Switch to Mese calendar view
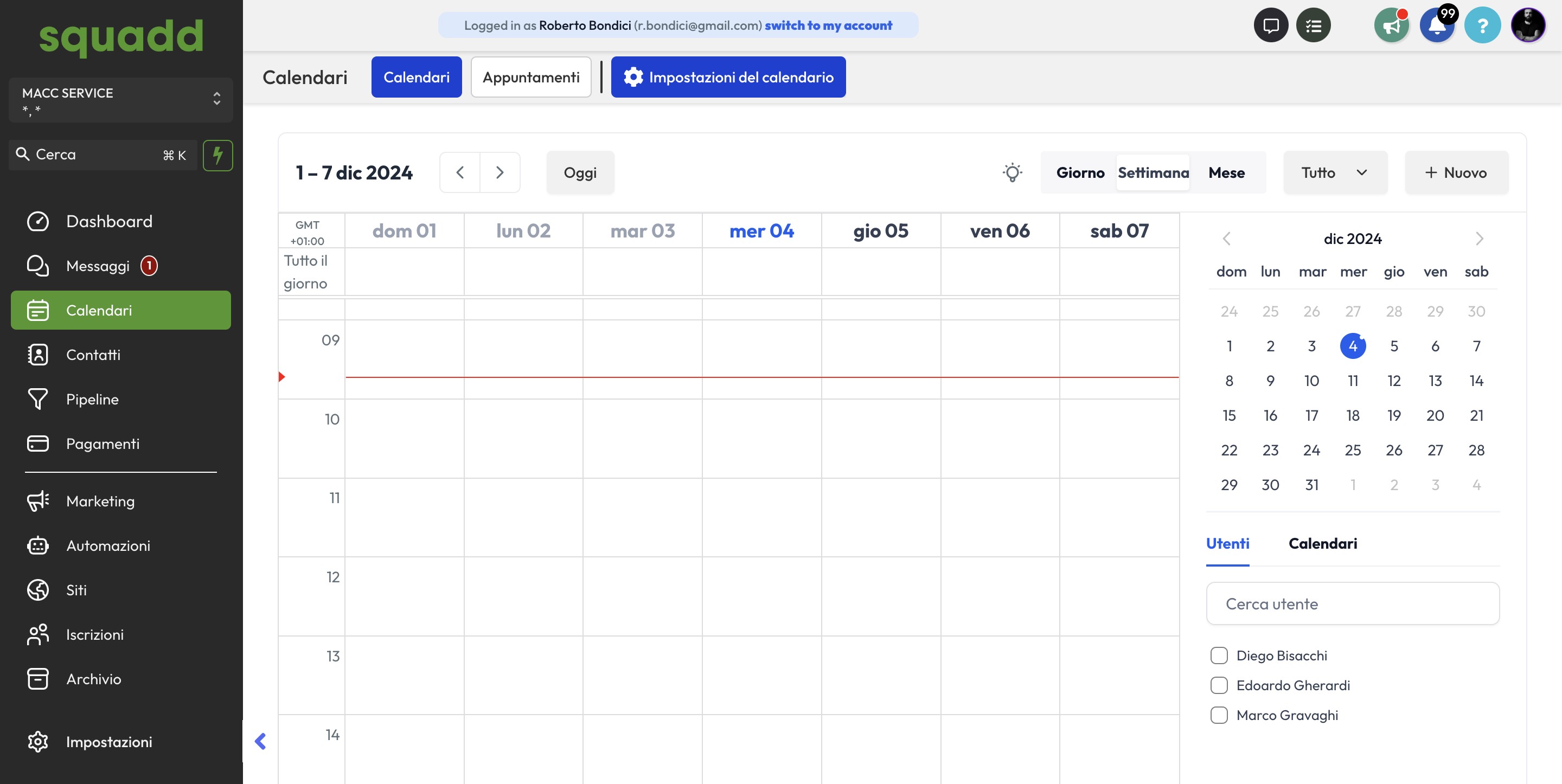 tap(1226, 173)
